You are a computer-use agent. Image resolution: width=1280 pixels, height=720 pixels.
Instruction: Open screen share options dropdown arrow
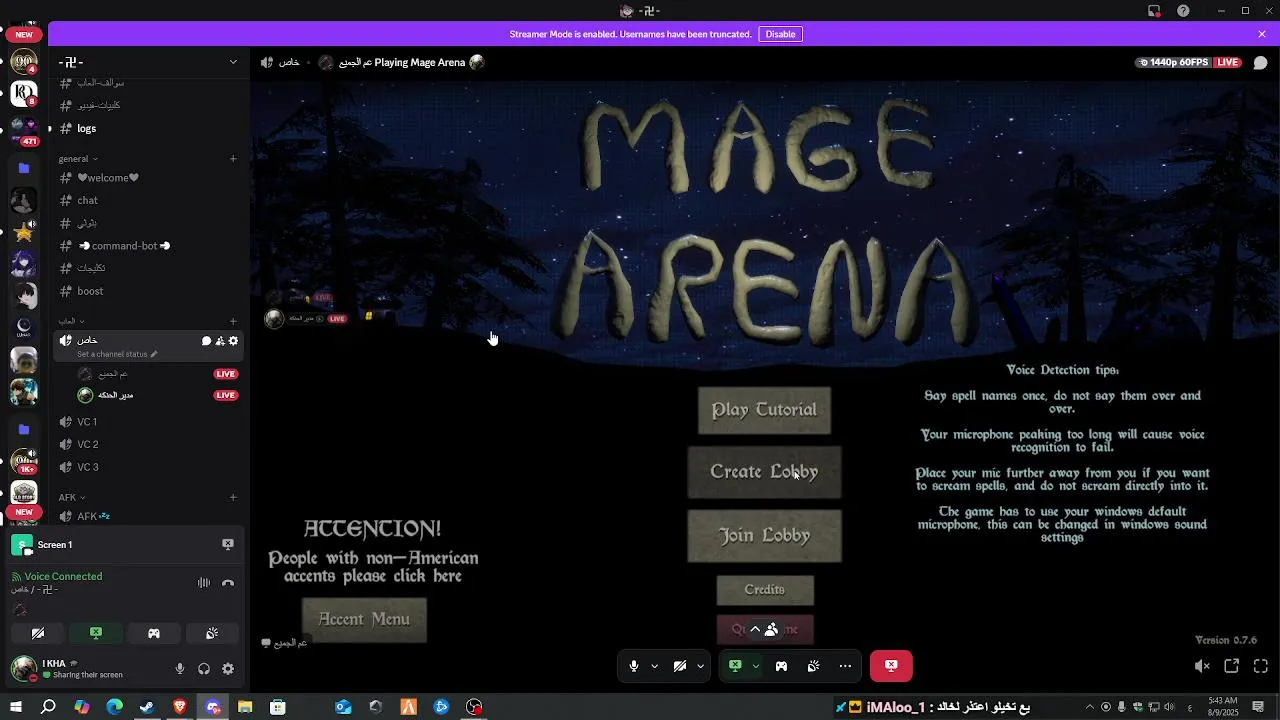click(756, 666)
